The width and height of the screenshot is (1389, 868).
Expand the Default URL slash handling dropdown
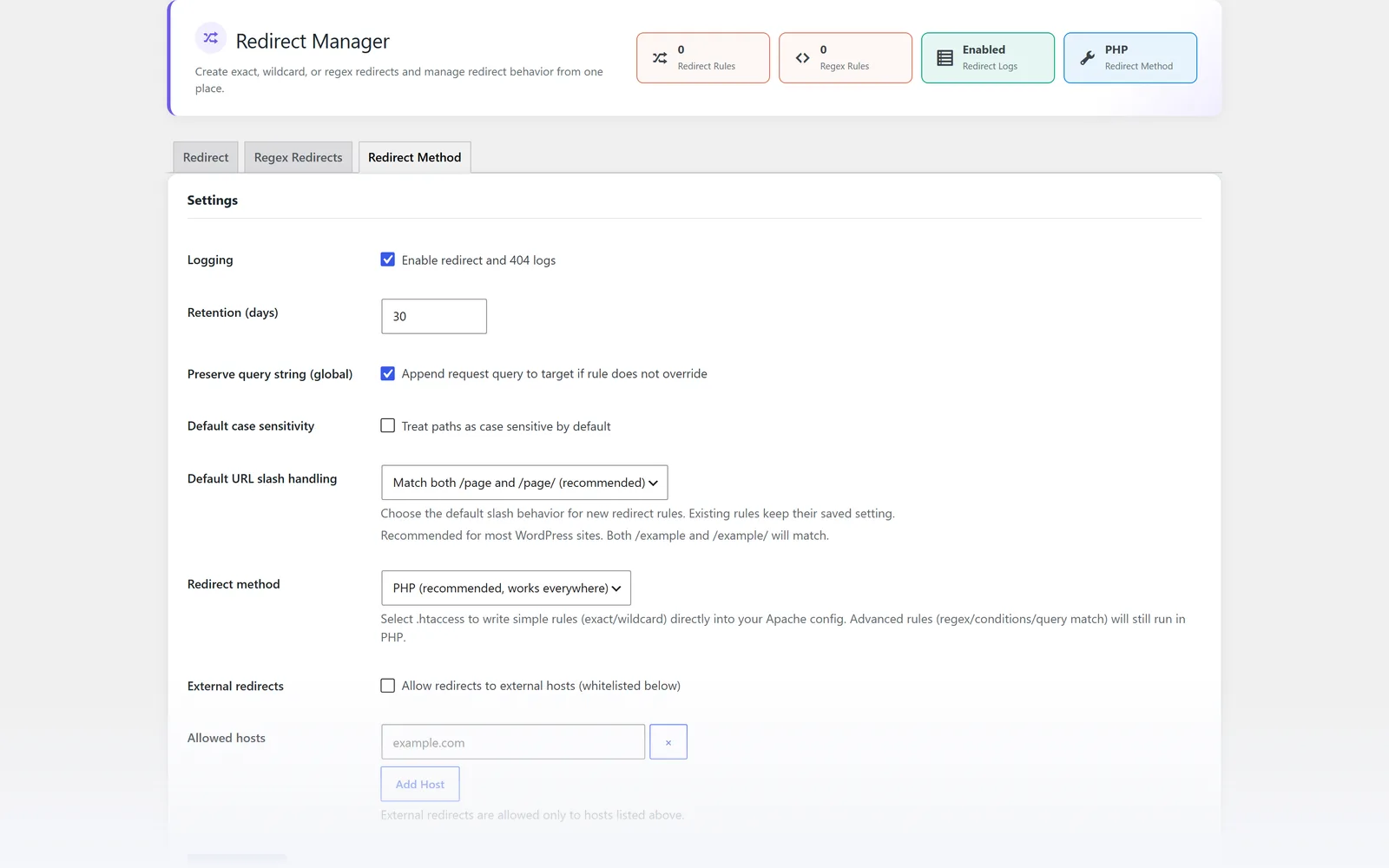(x=524, y=483)
